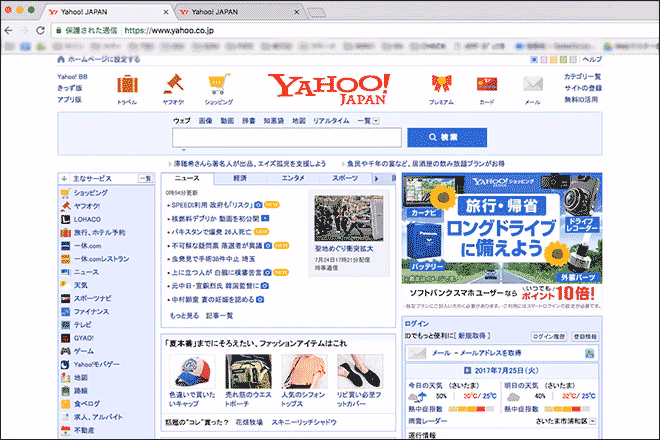
Task: Click the Yahoo! JAPAN logo
Action: tap(330, 89)
